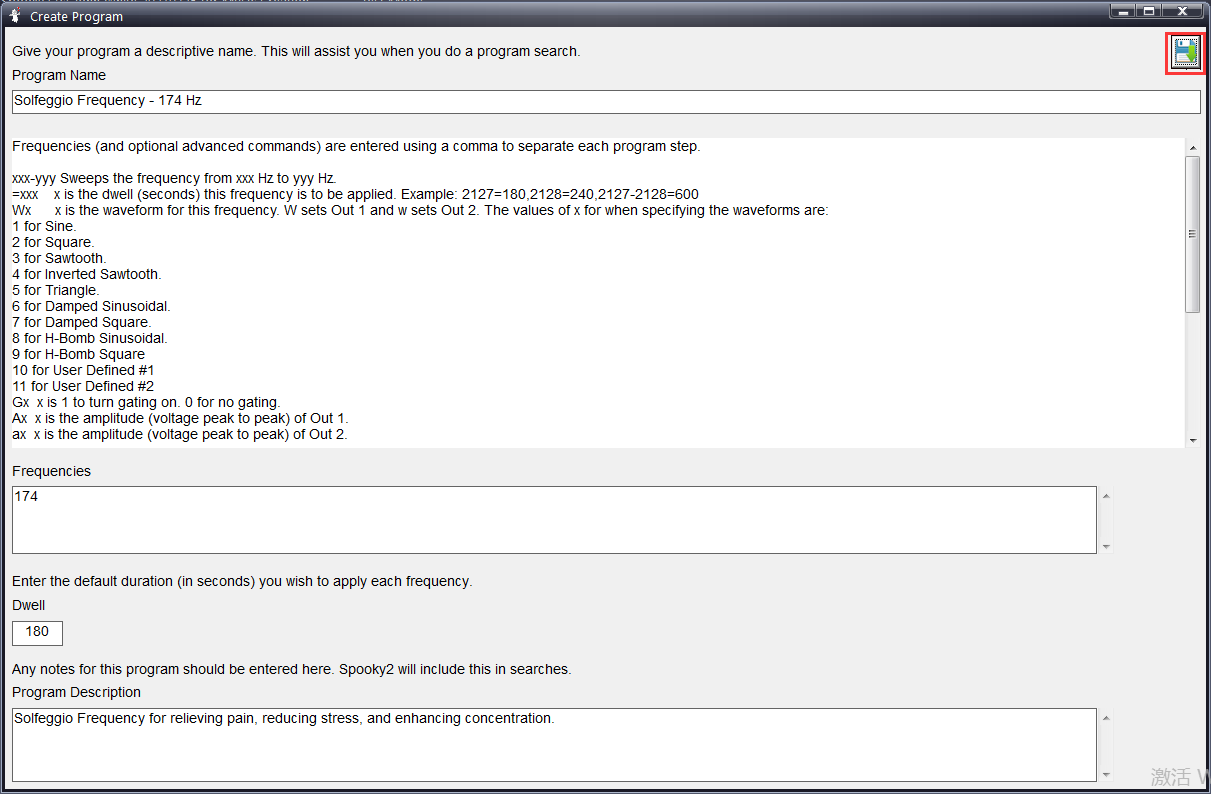The image size is (1211, 794).
Task: Hit the Frequencies box scroll down arrow
Action: click(1105, 546)
